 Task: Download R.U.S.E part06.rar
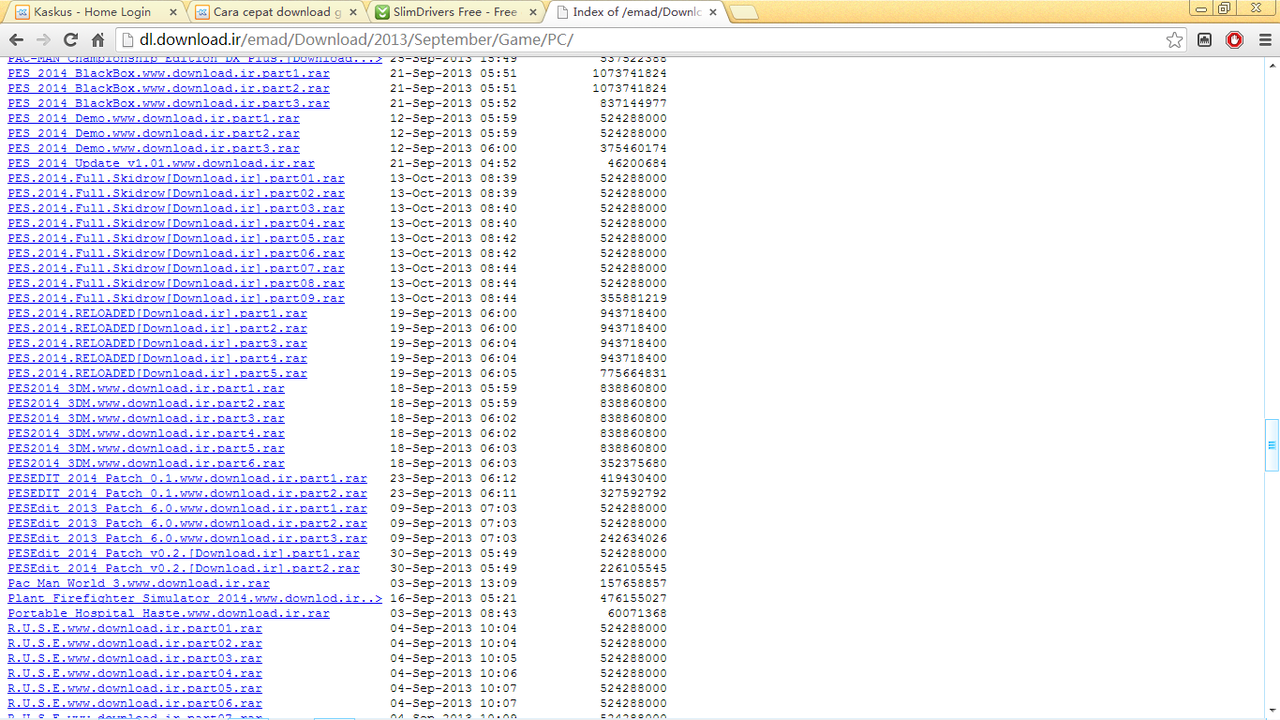tap(135, 703)
